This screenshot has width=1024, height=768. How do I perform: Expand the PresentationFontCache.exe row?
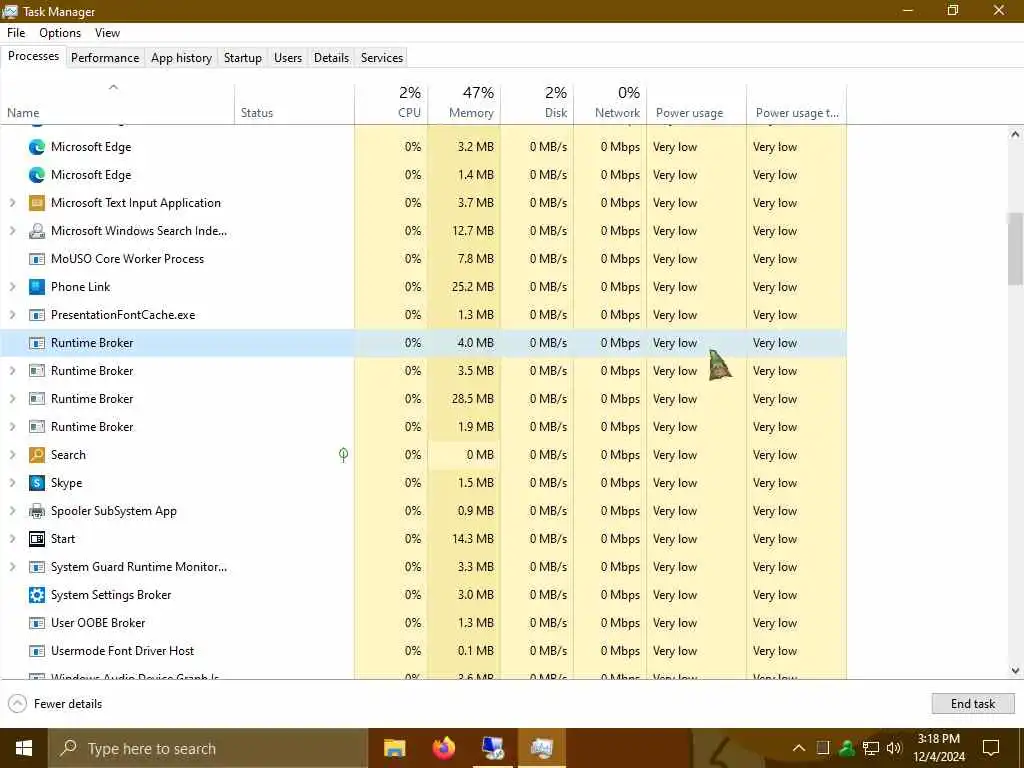coord(12,315)
